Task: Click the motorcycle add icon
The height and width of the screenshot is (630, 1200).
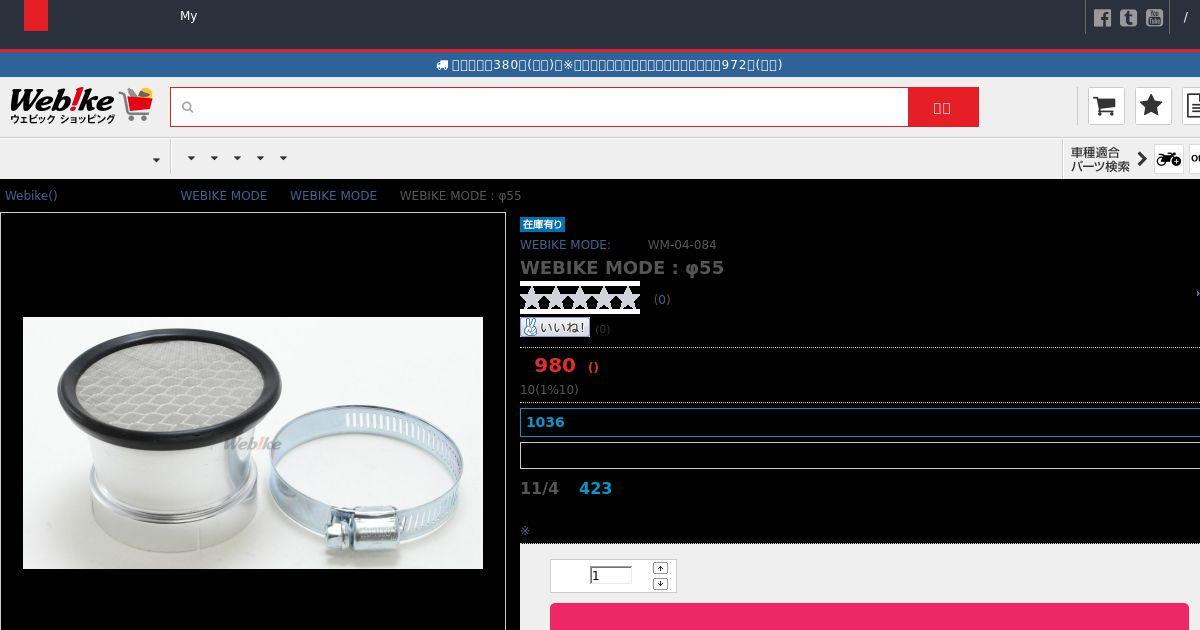Action: (1168, 159)
